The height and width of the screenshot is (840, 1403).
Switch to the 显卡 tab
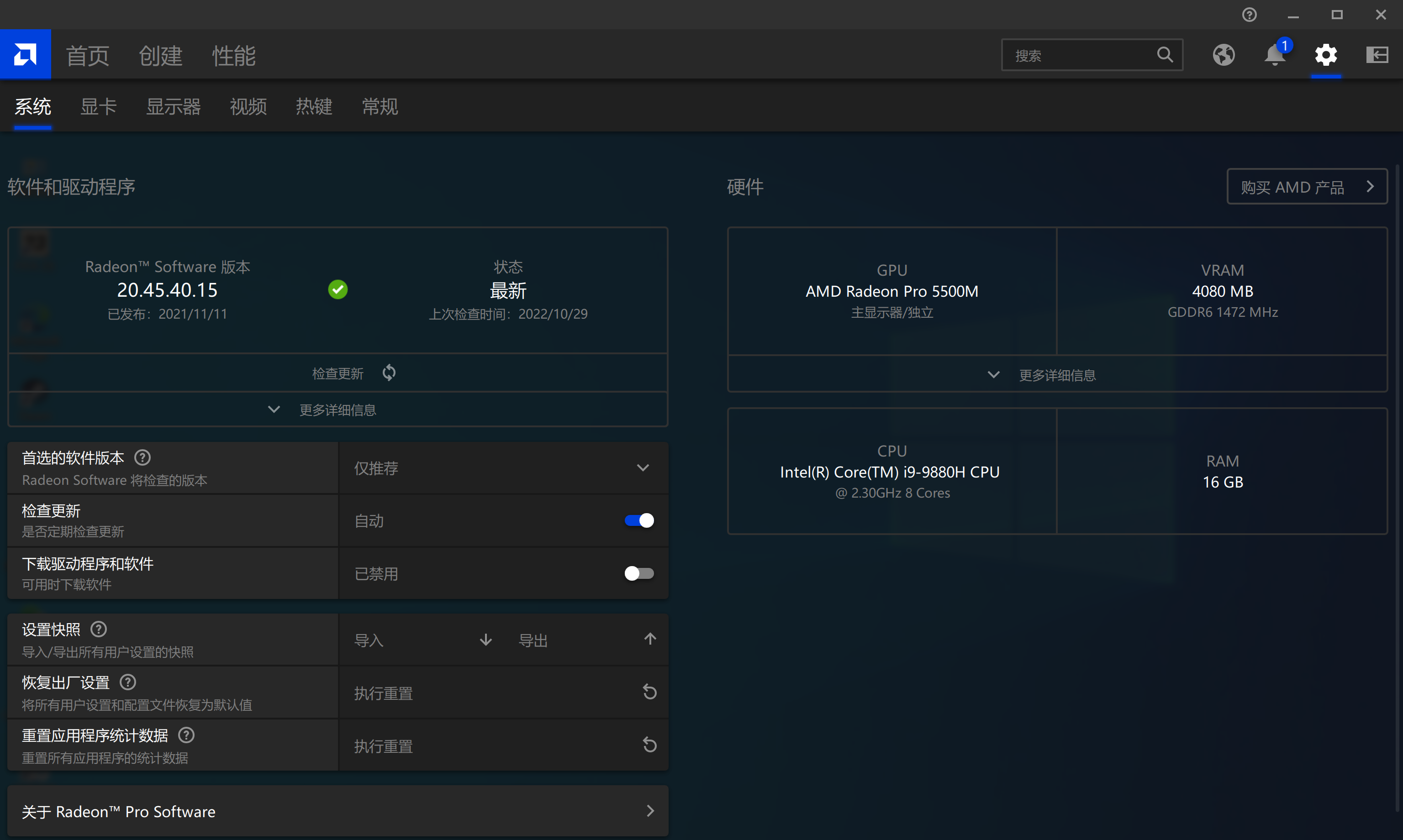pyautogui.click(x=98, y=106)
